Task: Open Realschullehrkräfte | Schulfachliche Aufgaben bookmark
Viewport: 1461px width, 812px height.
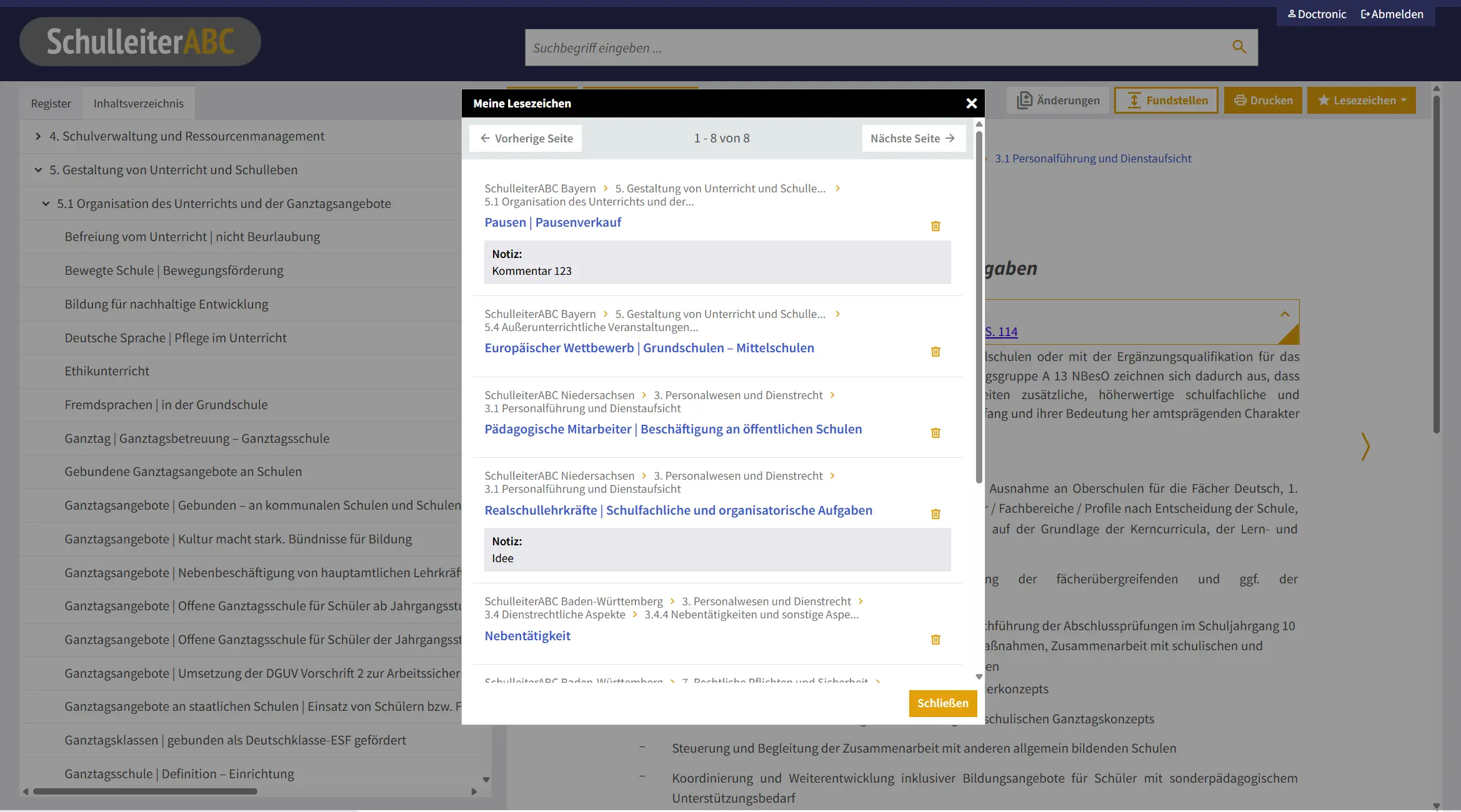Action: pyautogui.click(x=678, y=510)
